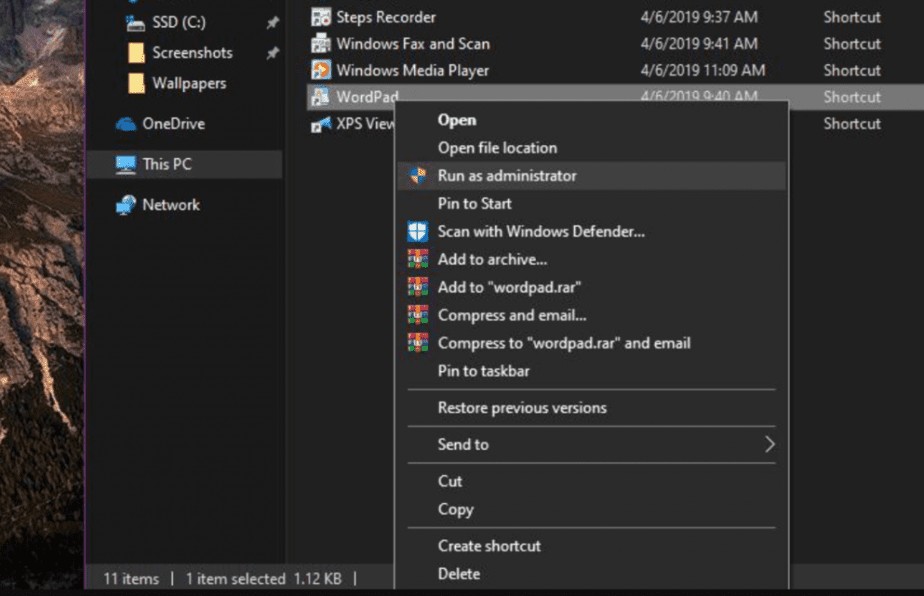
Task: Click the WordPad application icon
Action: coord(323,97)
